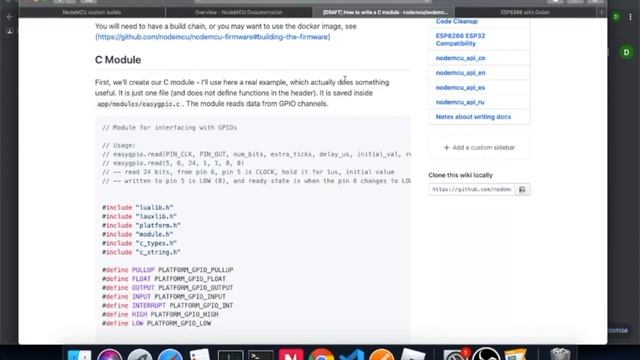This screenshot has width=640, height=360.
Task: Switch to NodeMCU custom builds tab
Action: coord(92,12)
